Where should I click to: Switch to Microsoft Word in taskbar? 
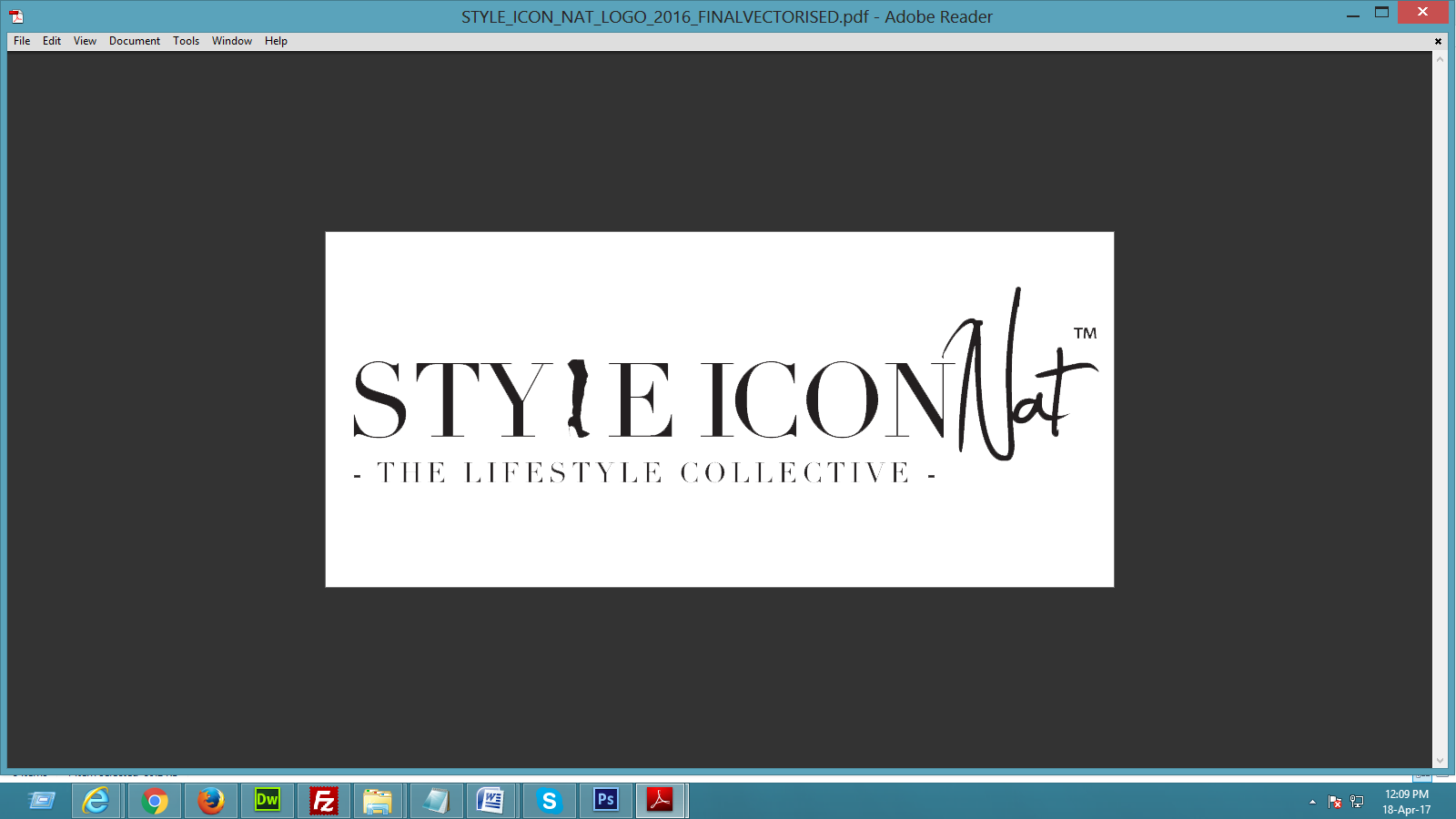(491, 801)
